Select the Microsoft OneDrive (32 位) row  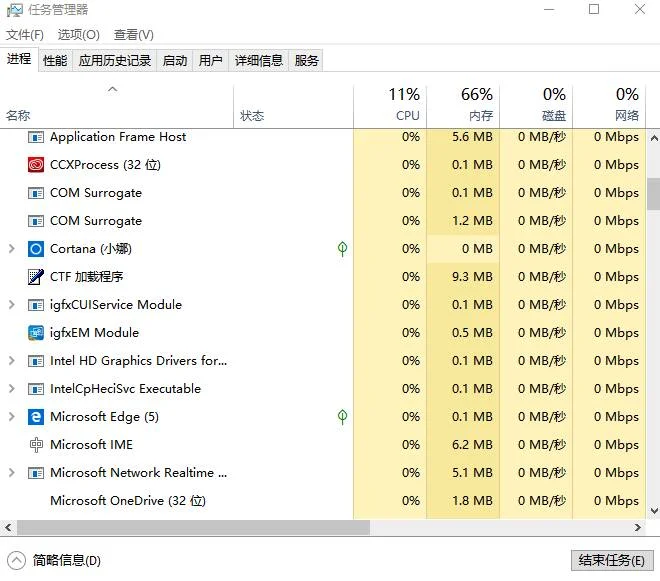coord(323,501)
